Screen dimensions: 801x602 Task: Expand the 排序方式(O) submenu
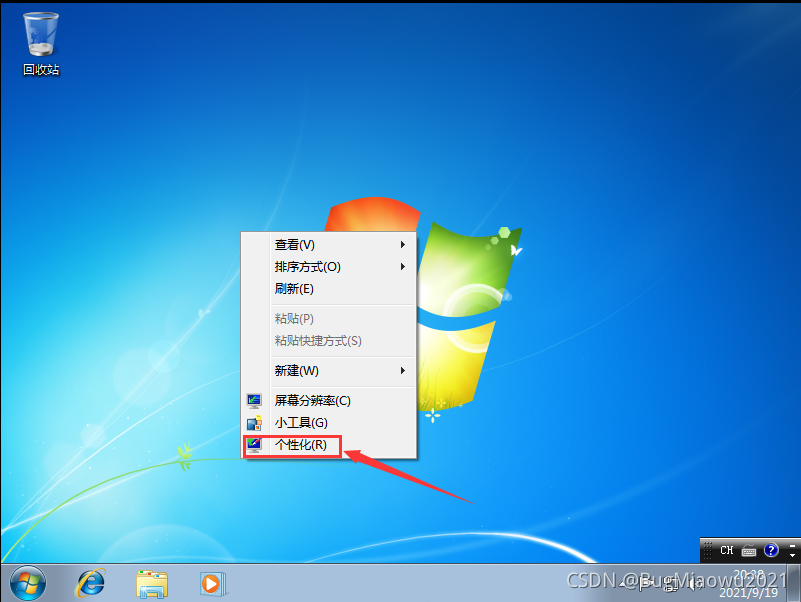point(328,267)
